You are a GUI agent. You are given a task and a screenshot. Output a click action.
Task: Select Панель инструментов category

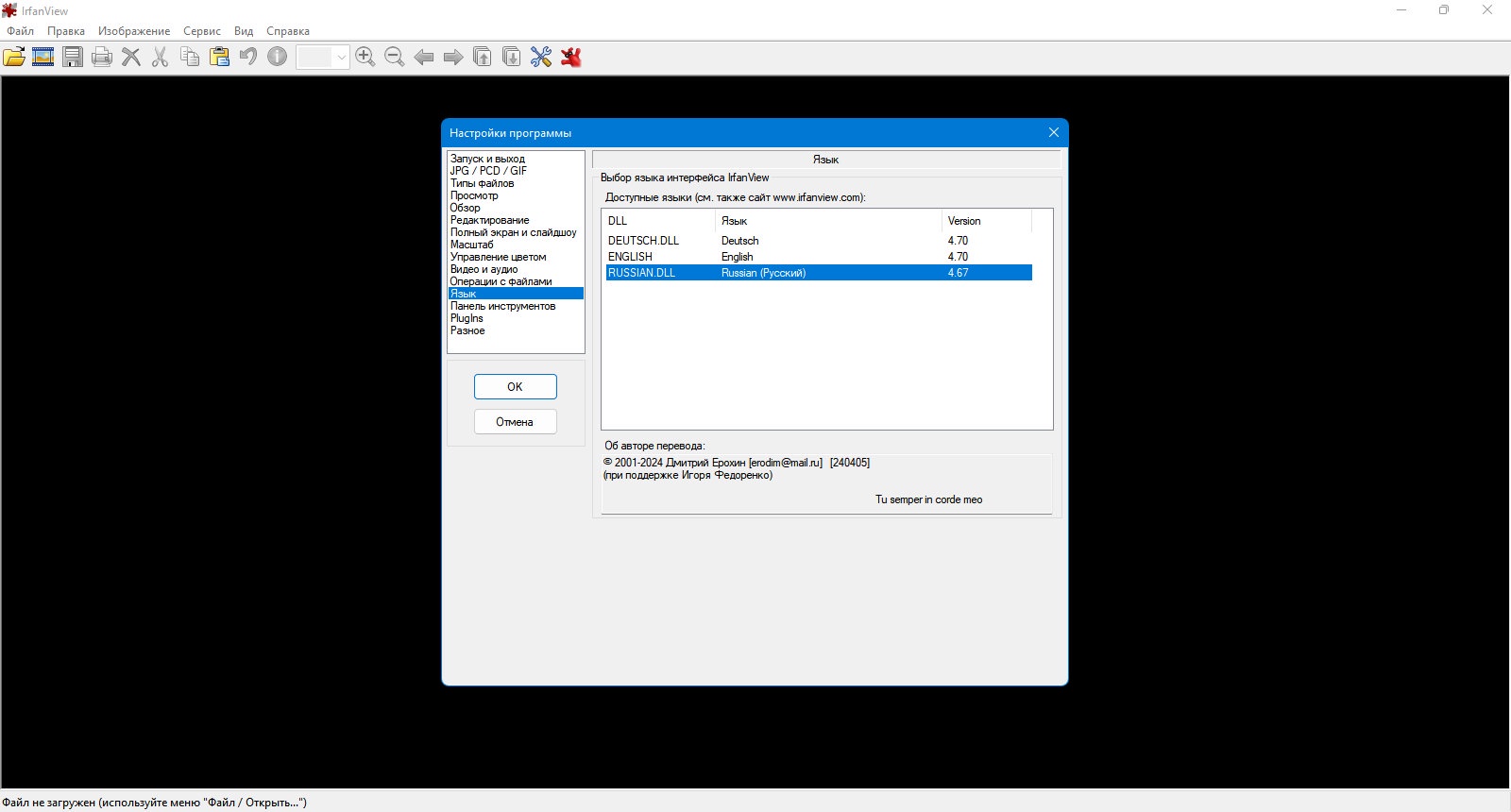click(x=516, y=306)
